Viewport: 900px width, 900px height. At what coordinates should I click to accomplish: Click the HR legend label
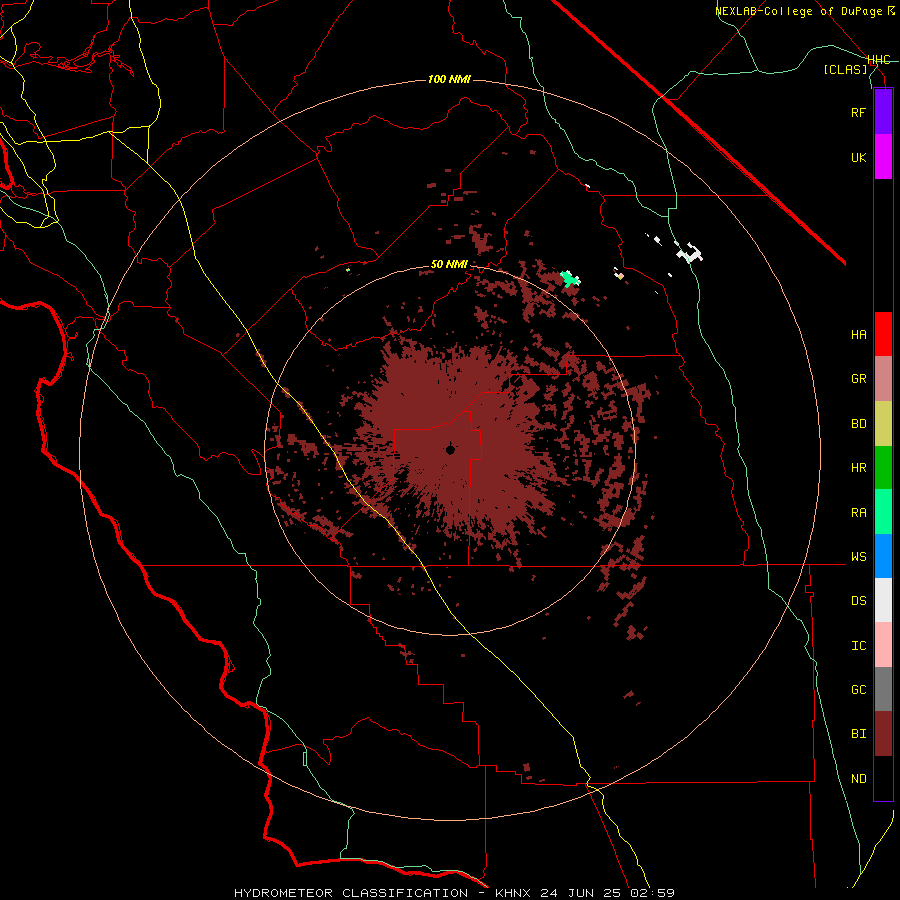point(858,468)
